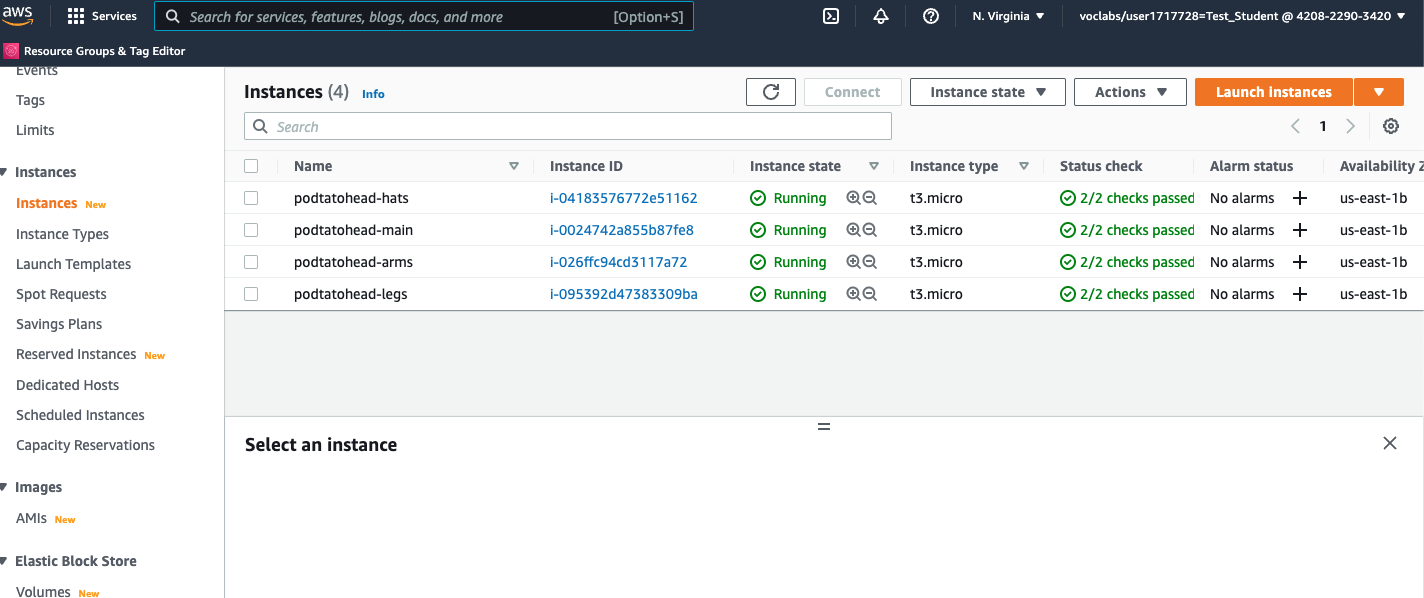This screenshot has height=598, width=1424.
Task: Refresh the instances list
Action: 771,92
